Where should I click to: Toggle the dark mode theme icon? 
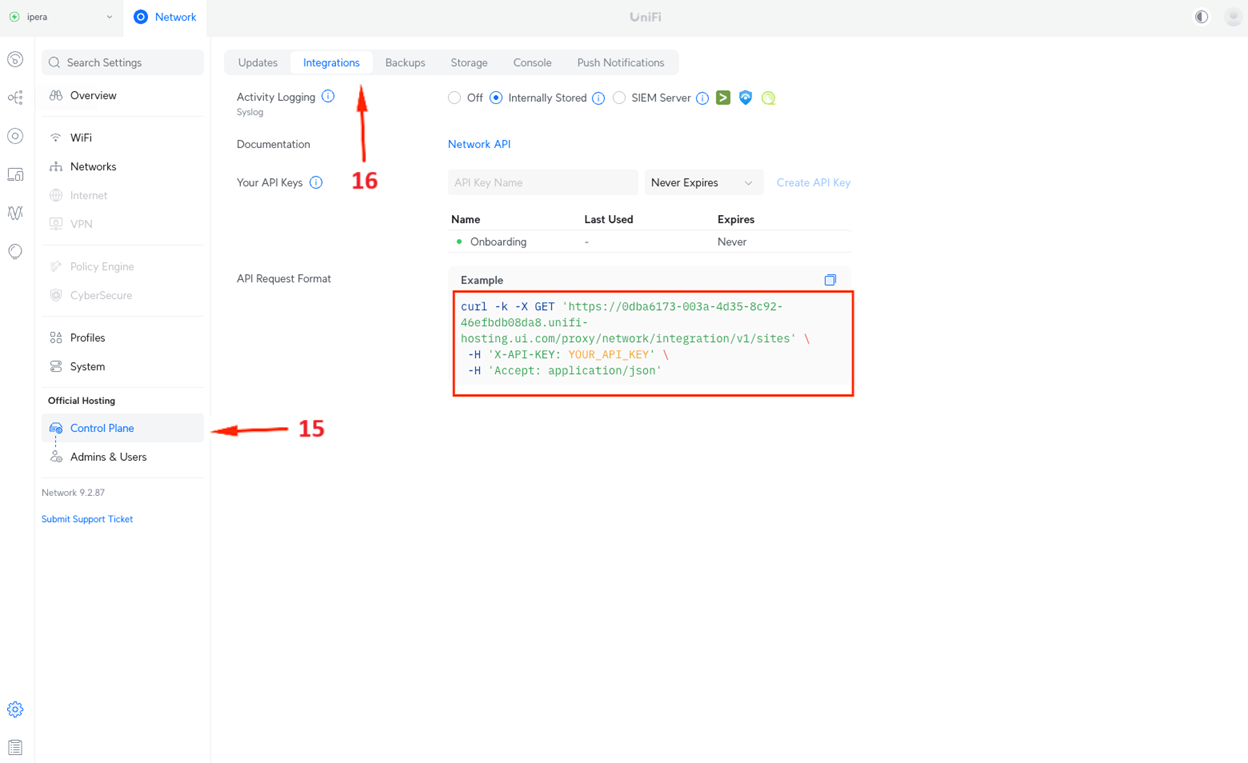(1201, 17)
